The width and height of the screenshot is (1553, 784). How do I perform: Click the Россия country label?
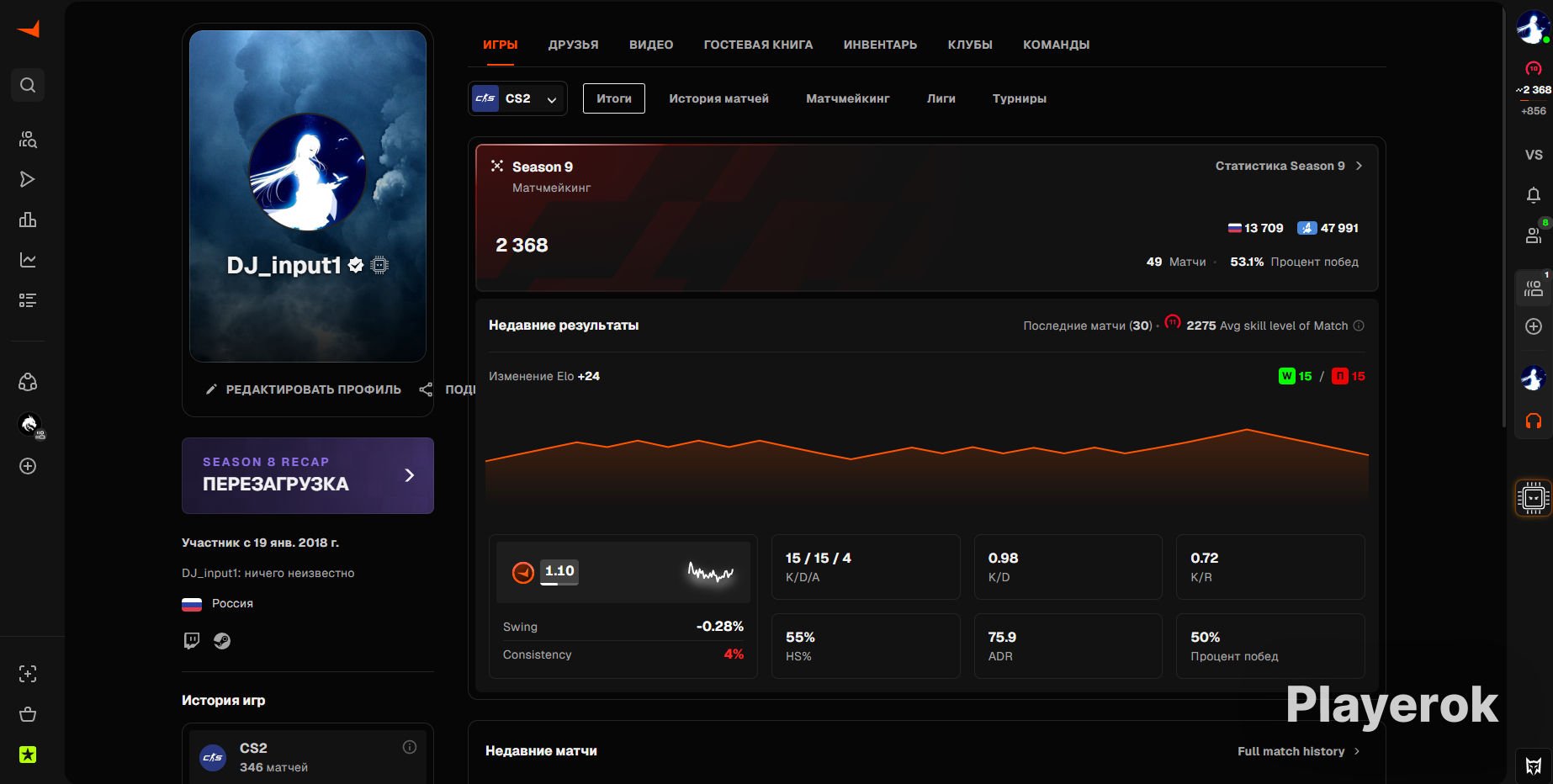[232, 603]
